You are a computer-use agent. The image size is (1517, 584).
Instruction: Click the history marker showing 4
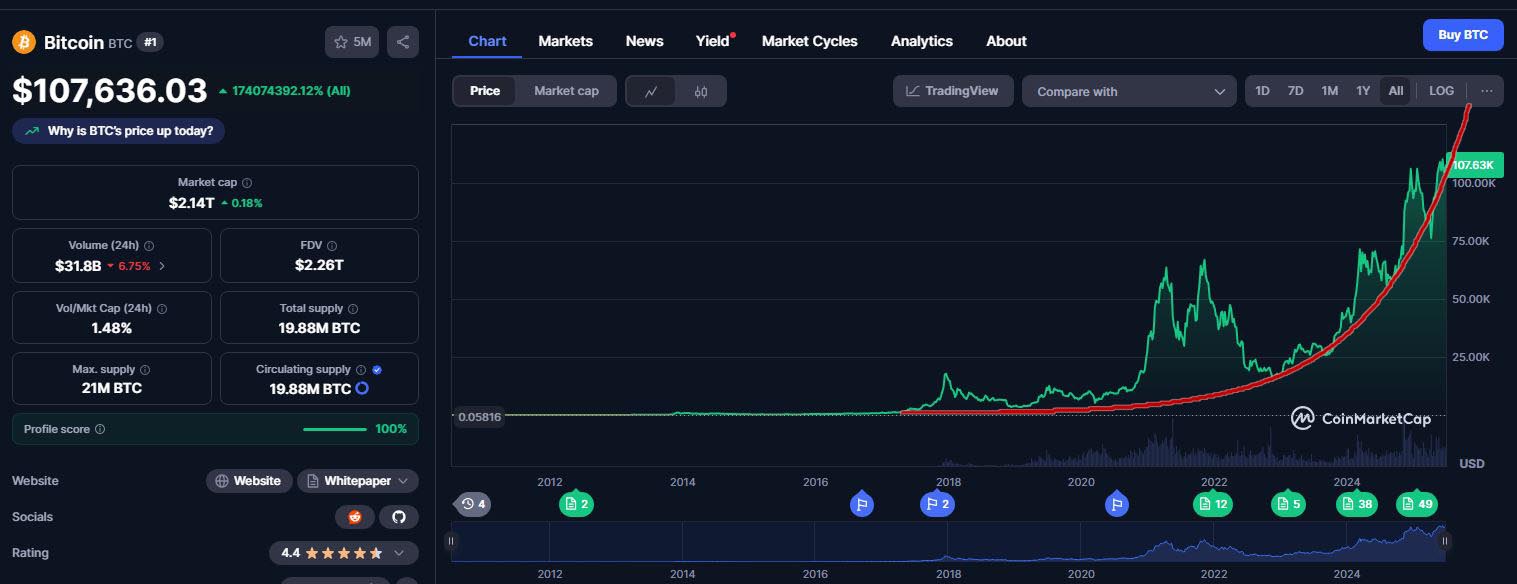pyautogui.click(x=473, y=504)
